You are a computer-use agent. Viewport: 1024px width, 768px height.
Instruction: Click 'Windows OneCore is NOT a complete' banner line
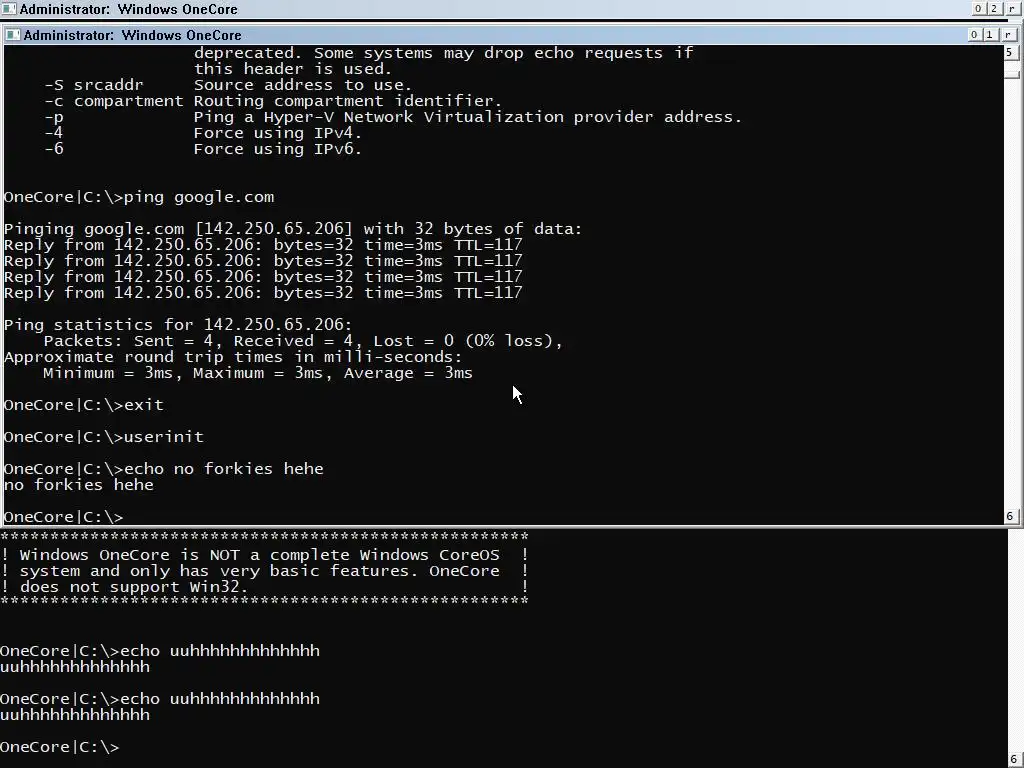point(264,555)
